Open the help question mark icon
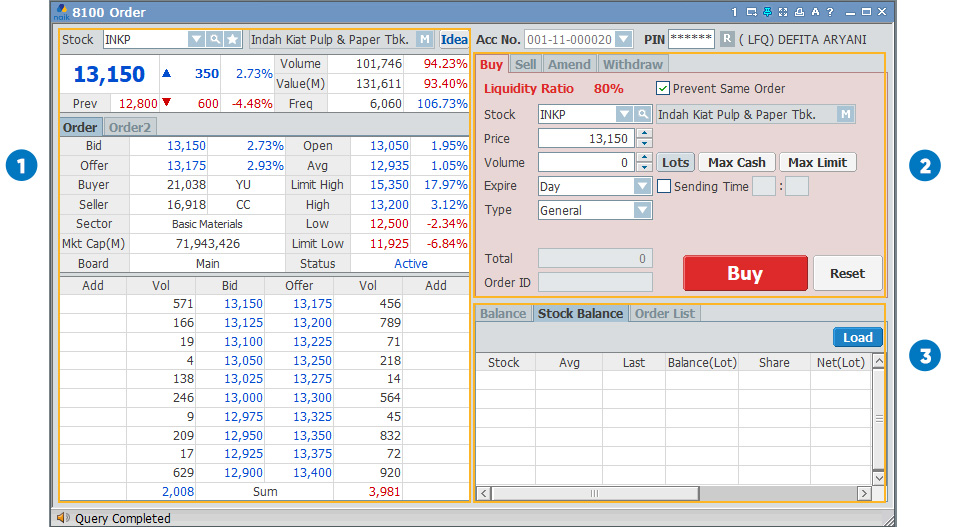Viewport: 970px width, 527px height. pos(830,12)
